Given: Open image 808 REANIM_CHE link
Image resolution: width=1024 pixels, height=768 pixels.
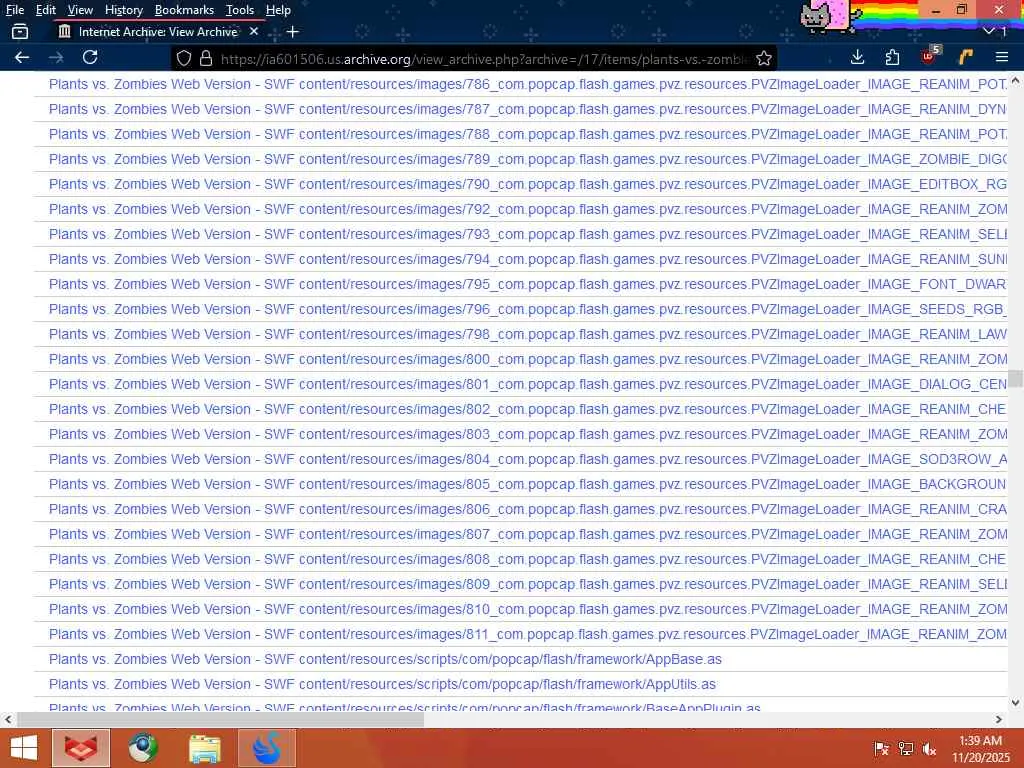Looking at the screenshot, I should coord(528,559).
